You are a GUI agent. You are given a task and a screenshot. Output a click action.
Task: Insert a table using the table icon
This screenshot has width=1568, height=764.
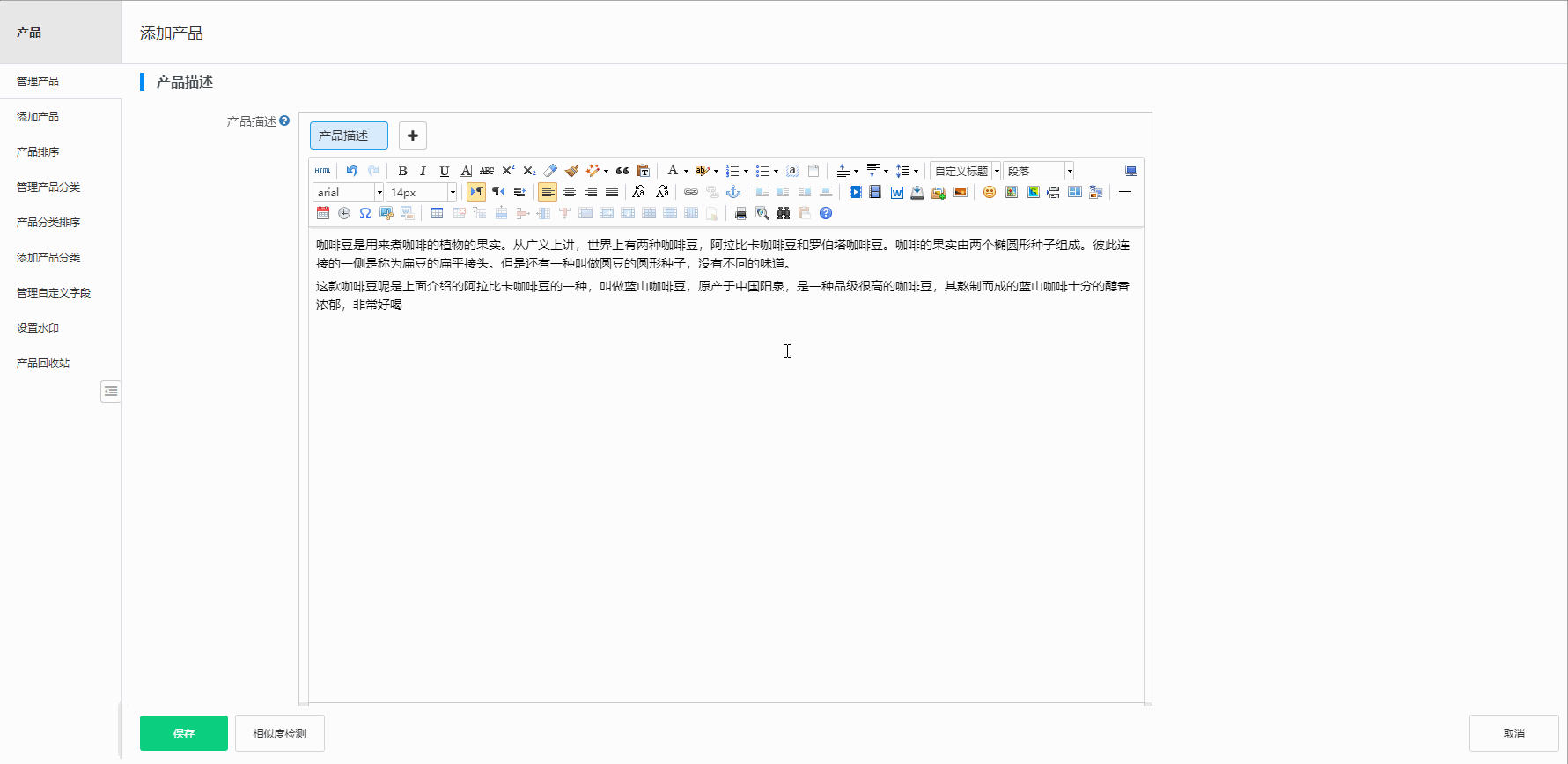click(x=437, y=213)
